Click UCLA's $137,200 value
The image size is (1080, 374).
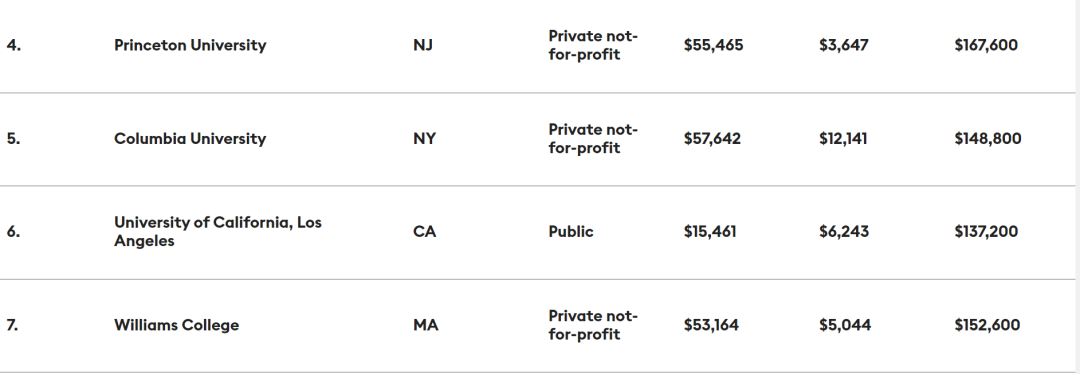click(986, 232)
